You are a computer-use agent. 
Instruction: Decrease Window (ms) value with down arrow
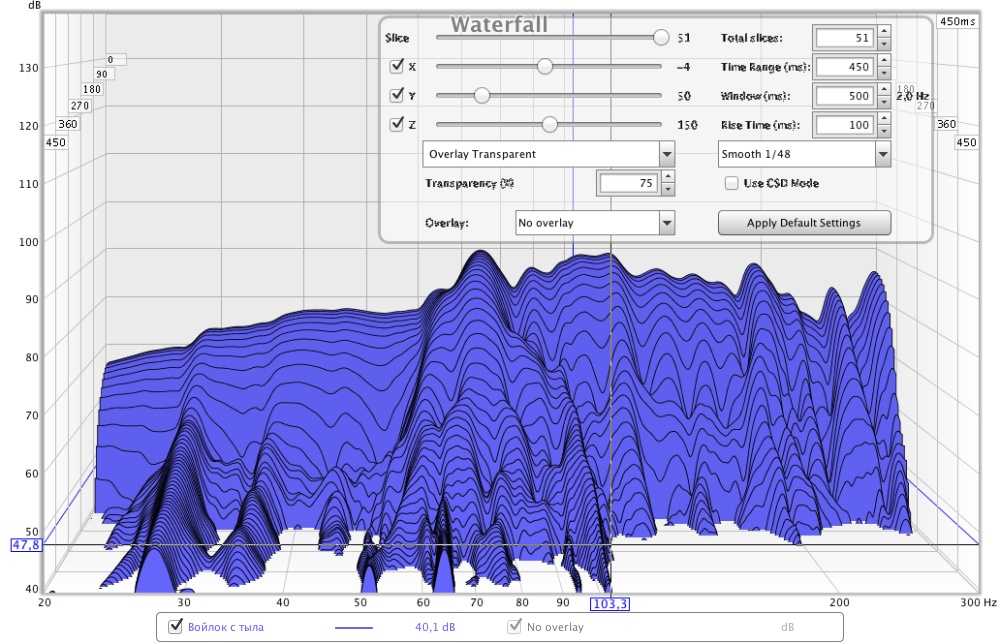884,102
